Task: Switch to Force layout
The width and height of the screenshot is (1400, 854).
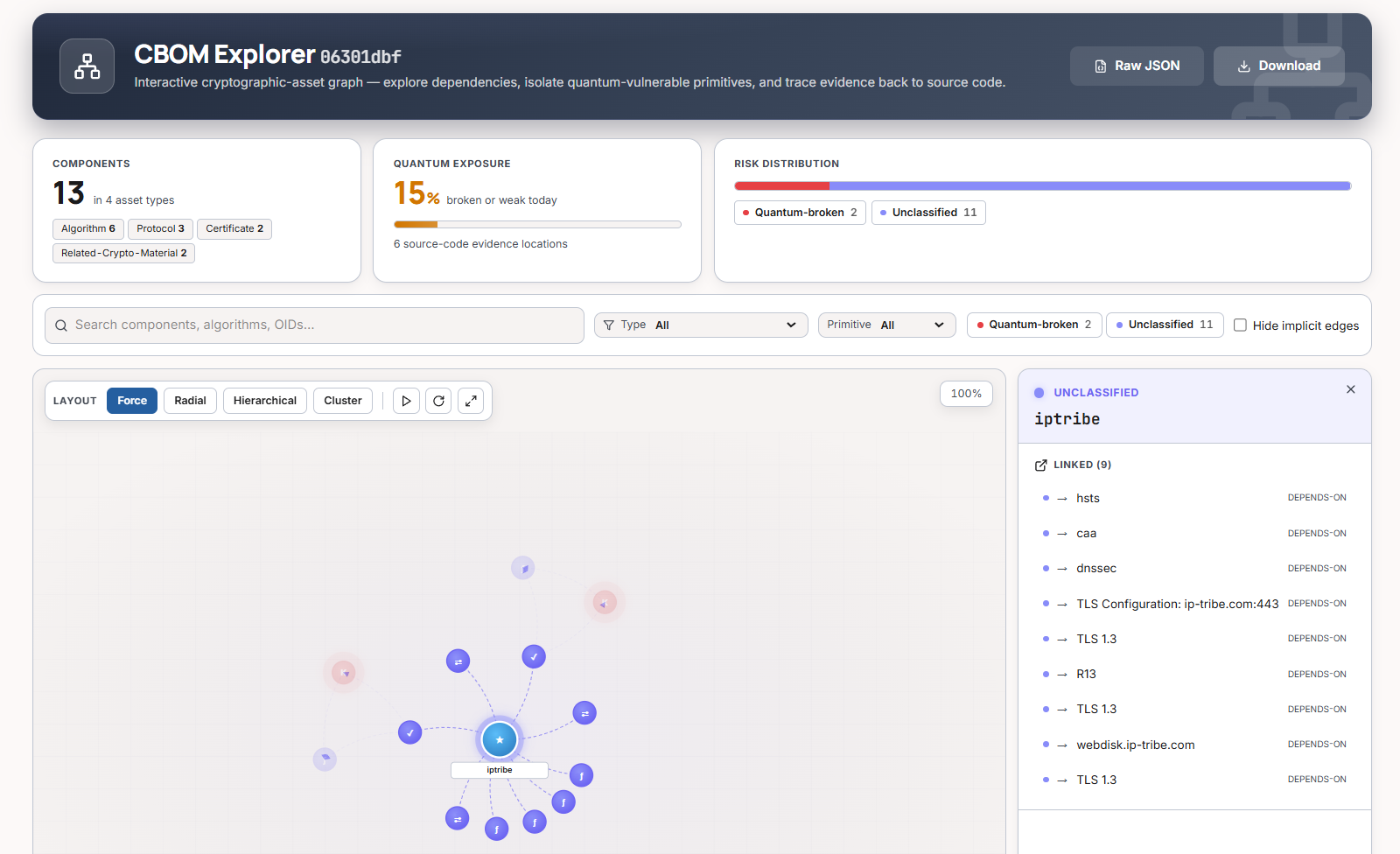Action: (x=132, y=401)
